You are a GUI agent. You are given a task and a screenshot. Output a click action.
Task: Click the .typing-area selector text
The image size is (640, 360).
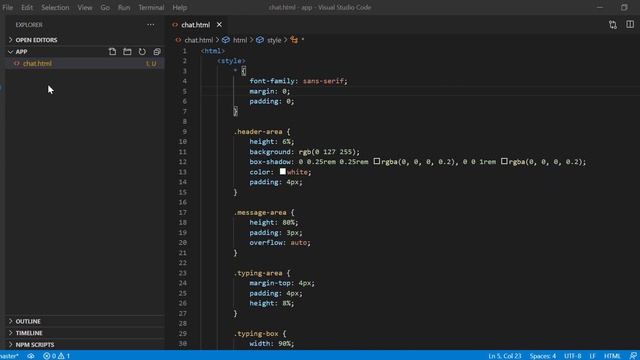pyautogui.click(x=258, y=273)
